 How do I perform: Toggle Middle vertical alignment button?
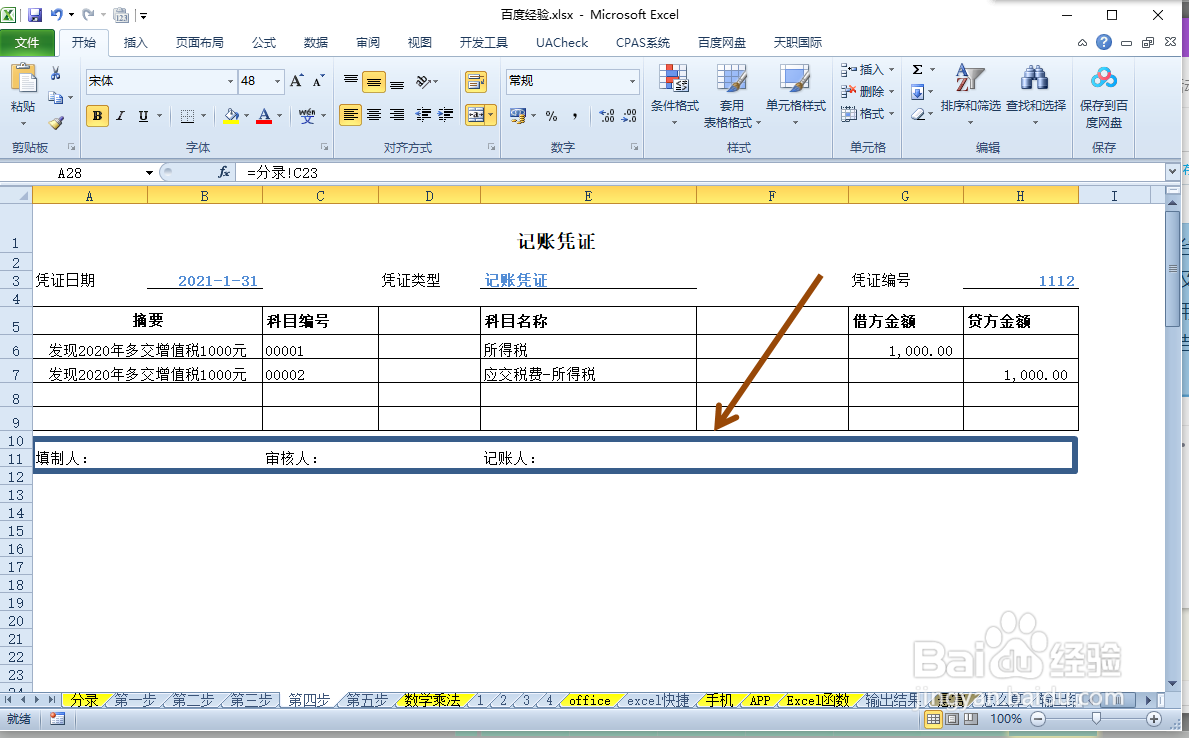point(374,82)
